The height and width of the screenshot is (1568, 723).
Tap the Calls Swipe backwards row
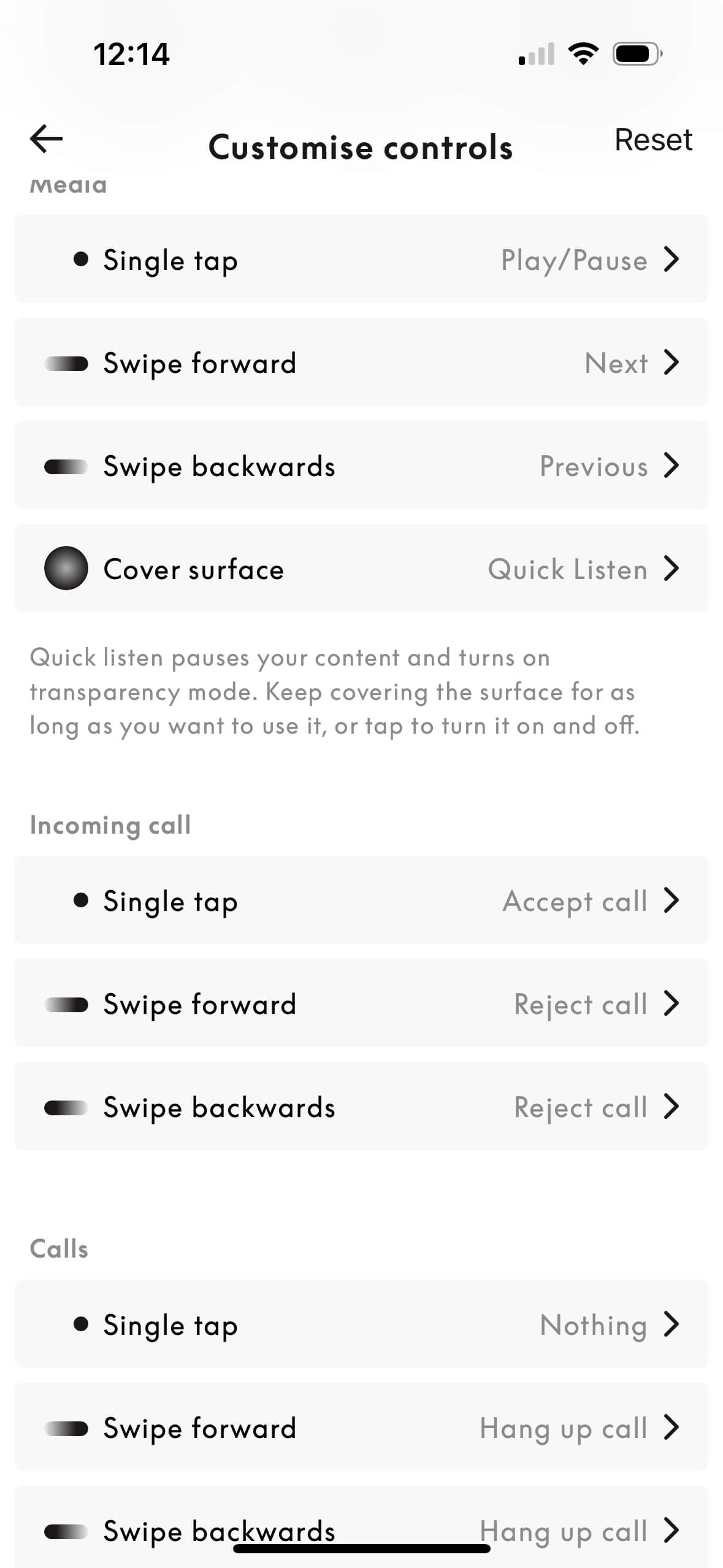pyautogui.click(x=361, y=1521)
